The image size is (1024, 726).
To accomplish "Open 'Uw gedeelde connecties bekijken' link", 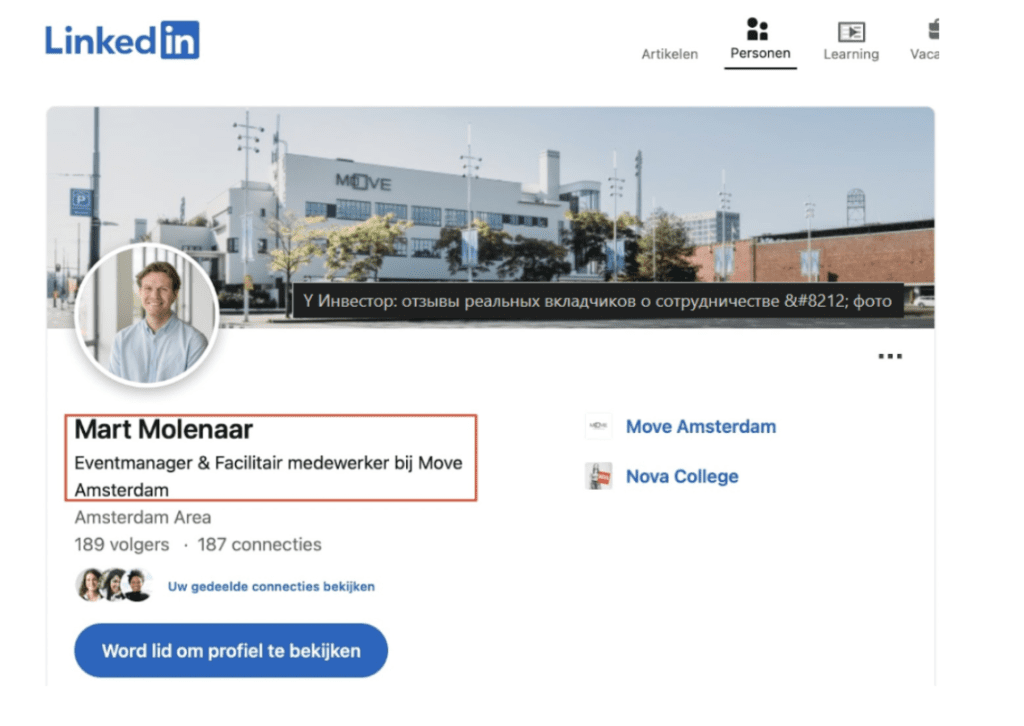I will point(271,587).
